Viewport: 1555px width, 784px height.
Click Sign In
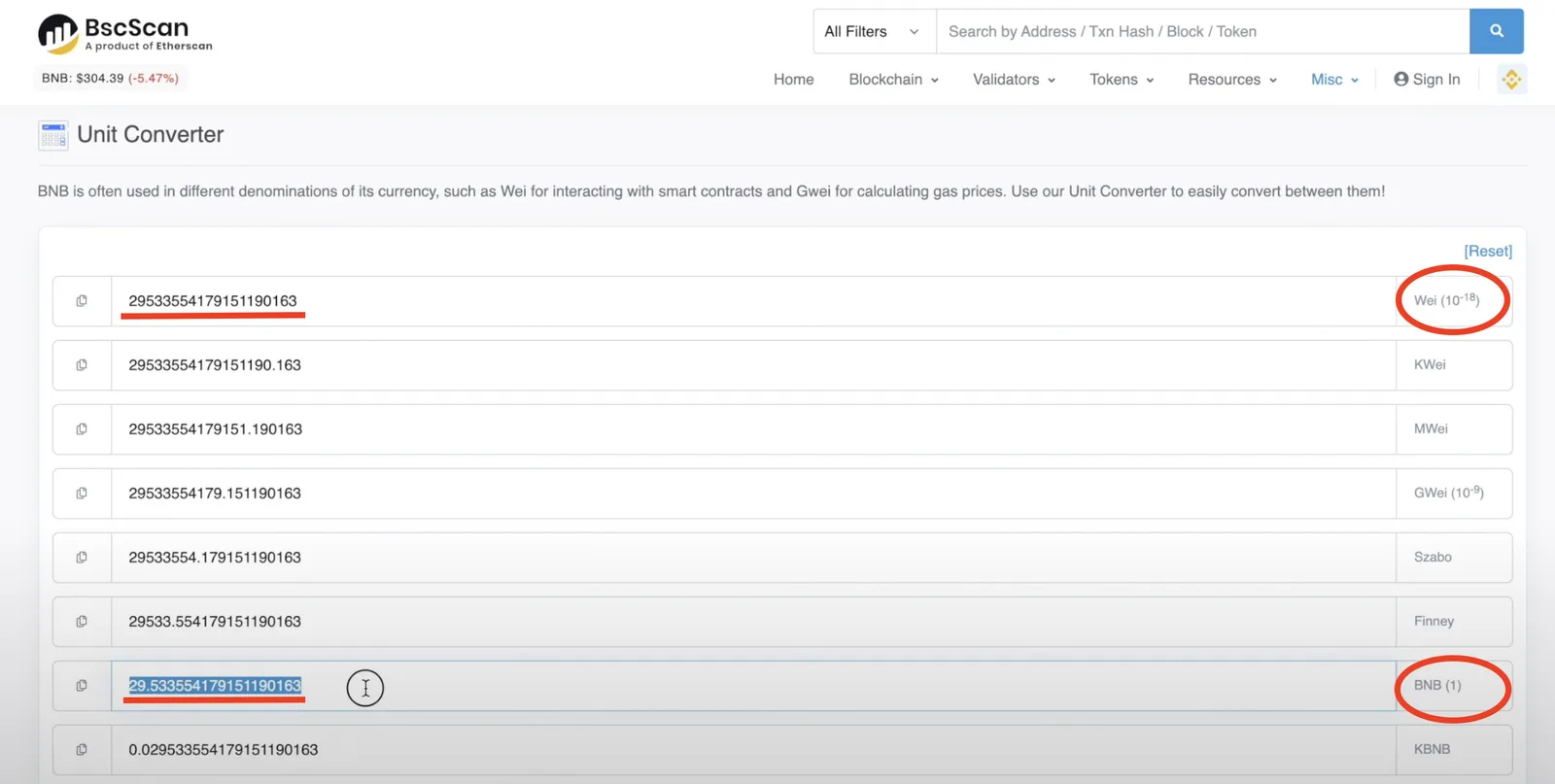(x=1427, y=80)
